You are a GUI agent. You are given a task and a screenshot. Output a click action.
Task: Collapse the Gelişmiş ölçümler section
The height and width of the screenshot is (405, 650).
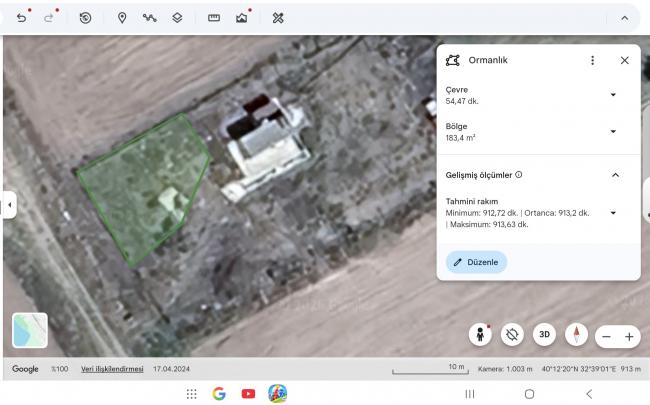615,175
